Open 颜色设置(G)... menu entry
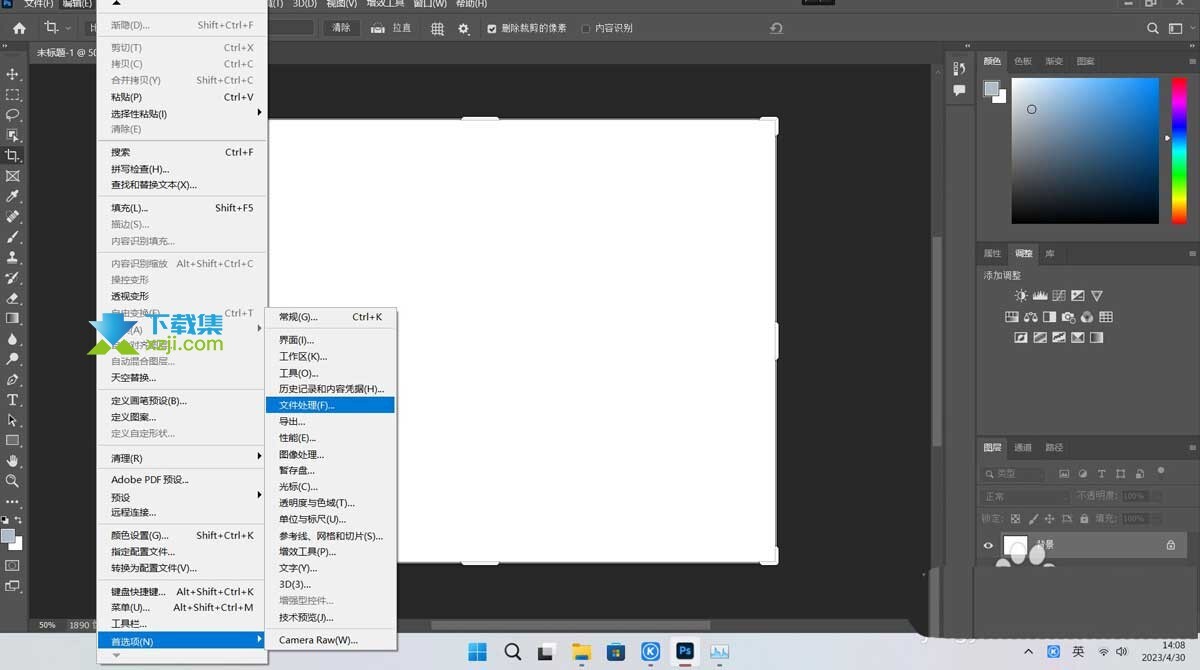 coord(184,535)
